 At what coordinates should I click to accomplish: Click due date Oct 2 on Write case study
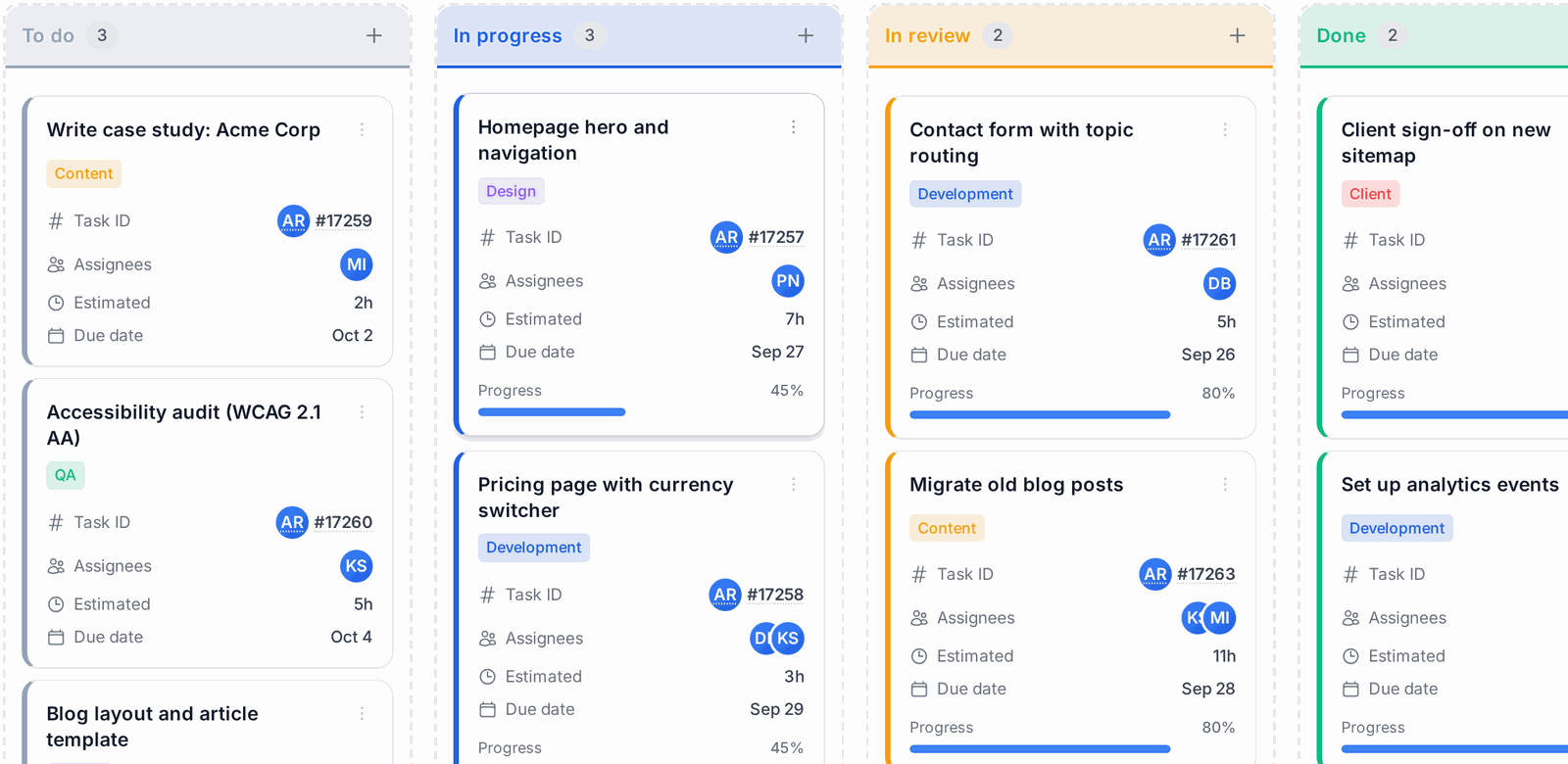[353, 336]
